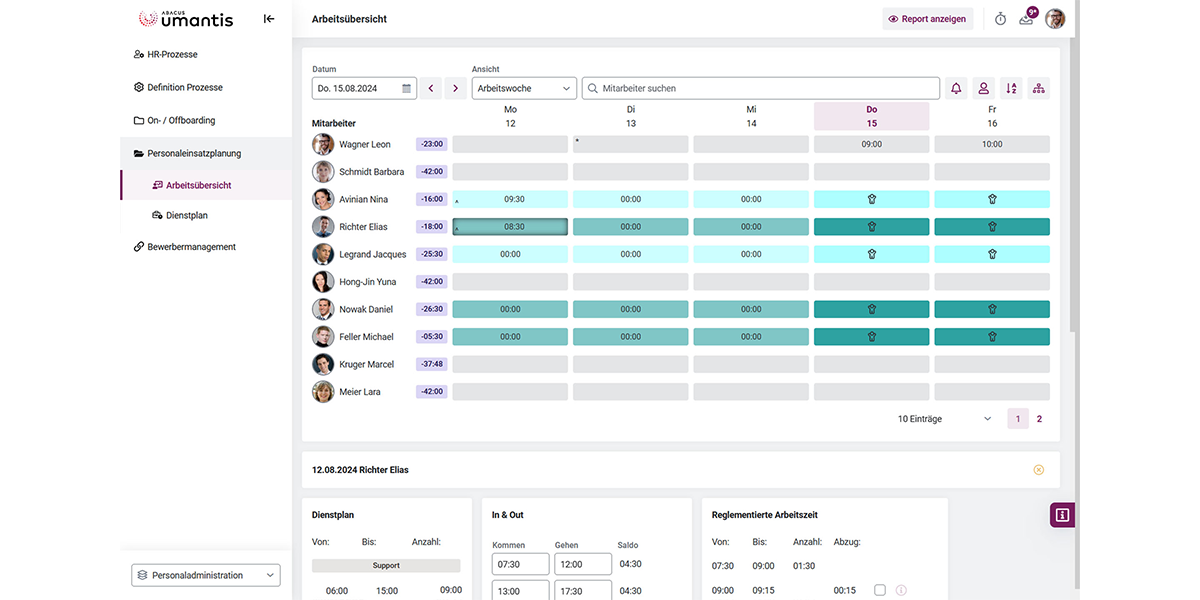Open the time tracking stopwatch icon
Viewport: 1200px width, 600px height.
click(999, 18)
